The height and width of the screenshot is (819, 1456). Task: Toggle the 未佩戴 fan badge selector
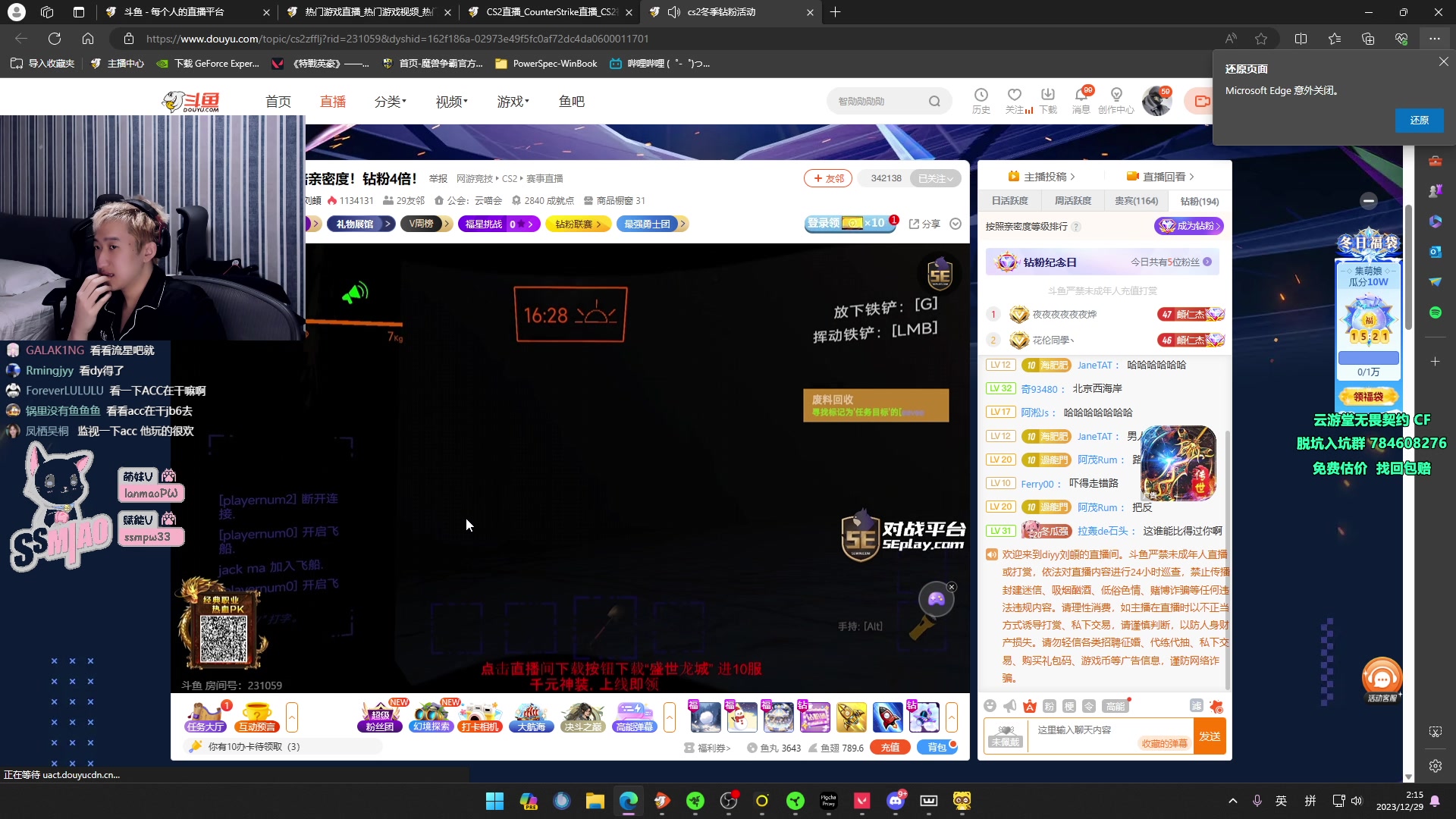pos(1005,736)
